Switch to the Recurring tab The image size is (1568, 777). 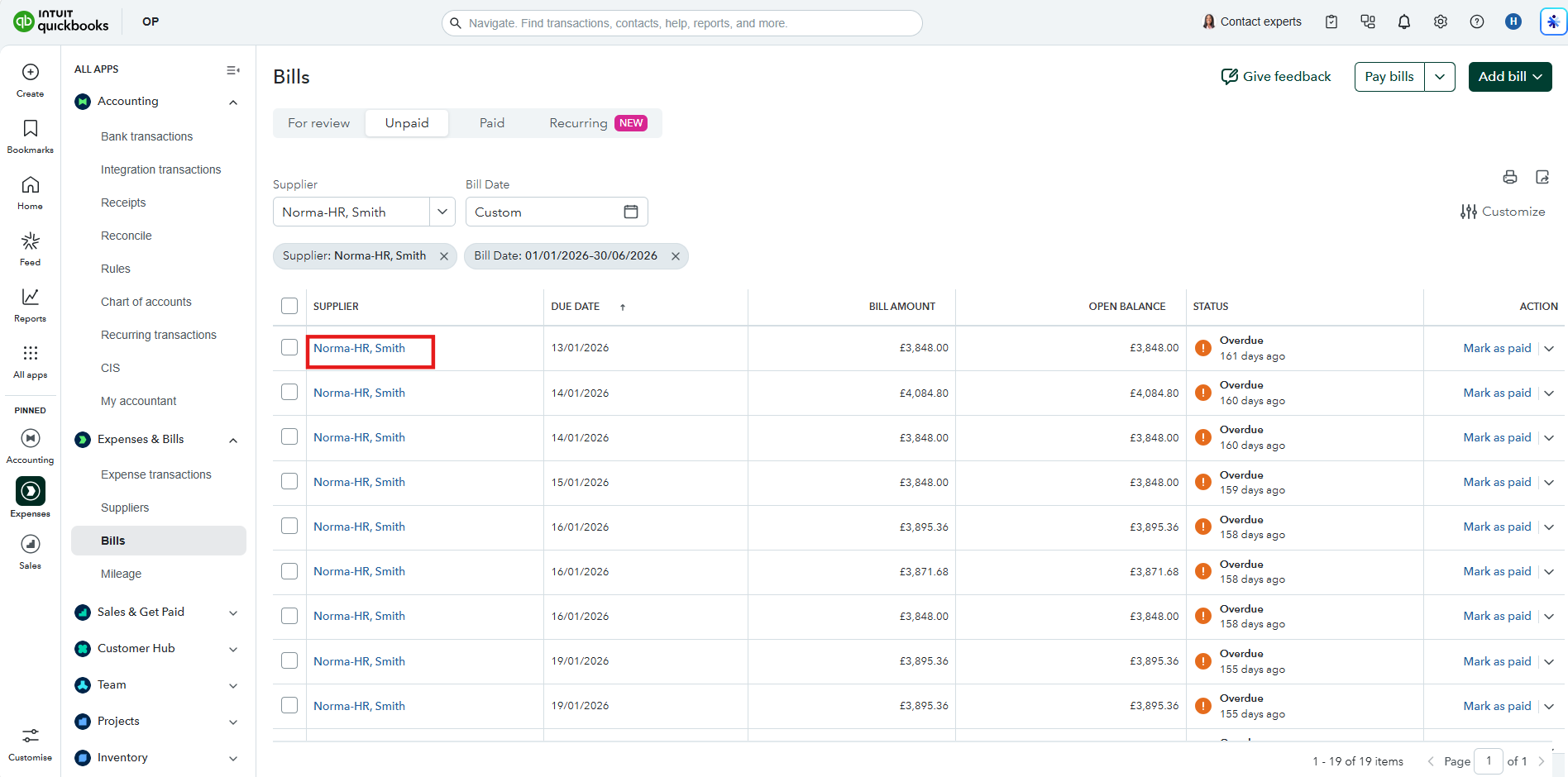[598, 123]
